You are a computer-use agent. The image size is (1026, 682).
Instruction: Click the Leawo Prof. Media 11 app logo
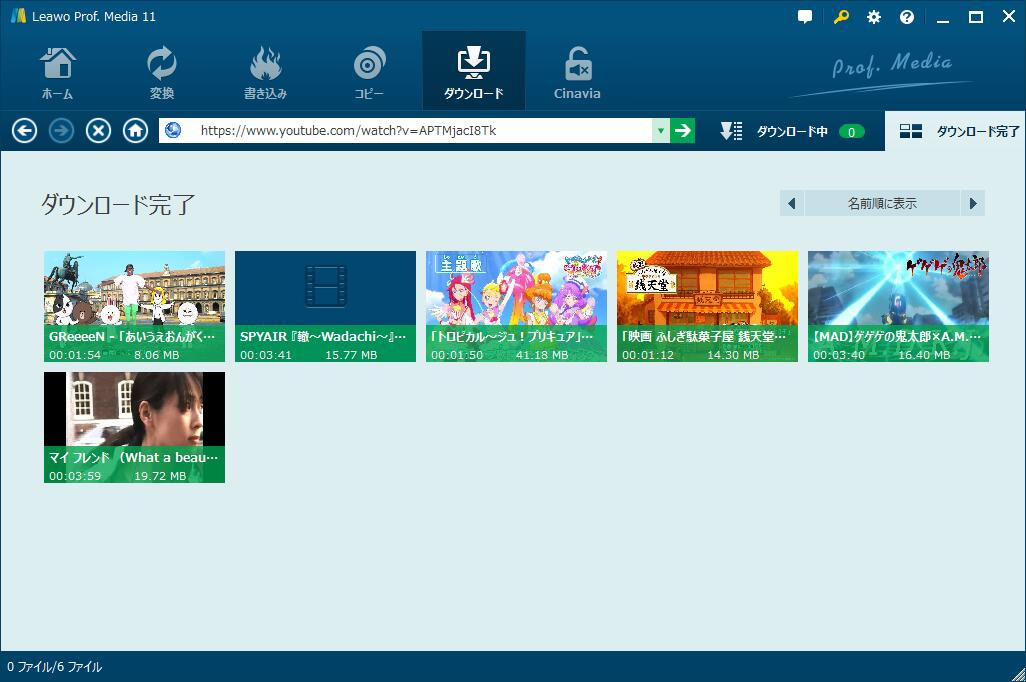(18, 16)
